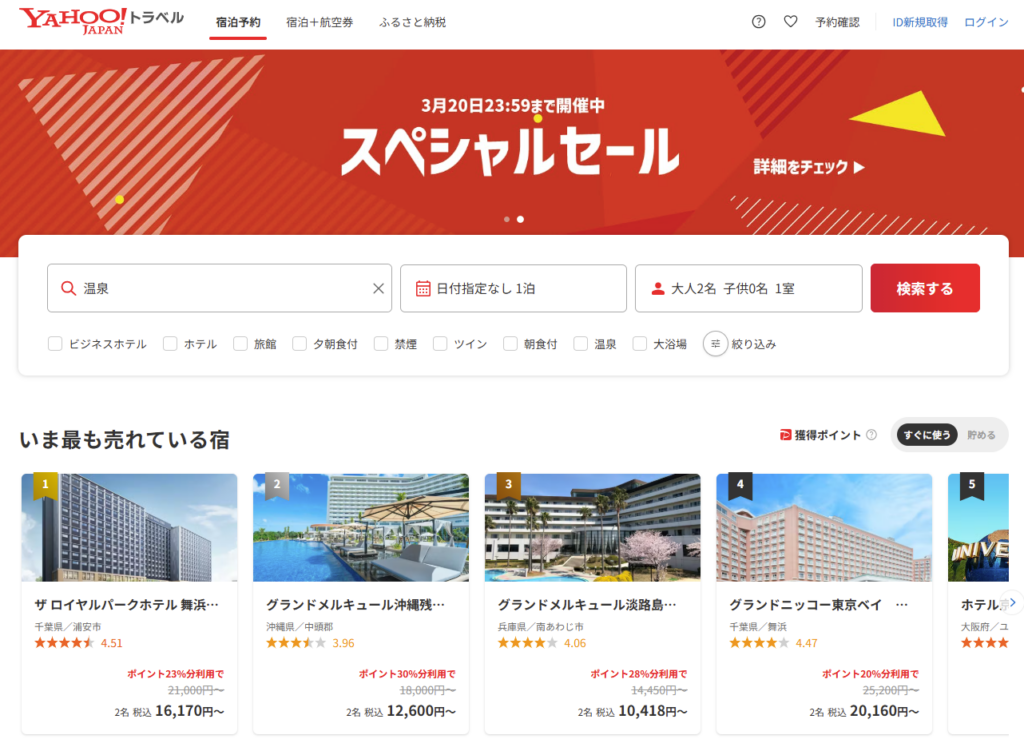Screen dimensions: 1024x751
Task: Click the magnifier icon in search box
Action: coord(68,289)
